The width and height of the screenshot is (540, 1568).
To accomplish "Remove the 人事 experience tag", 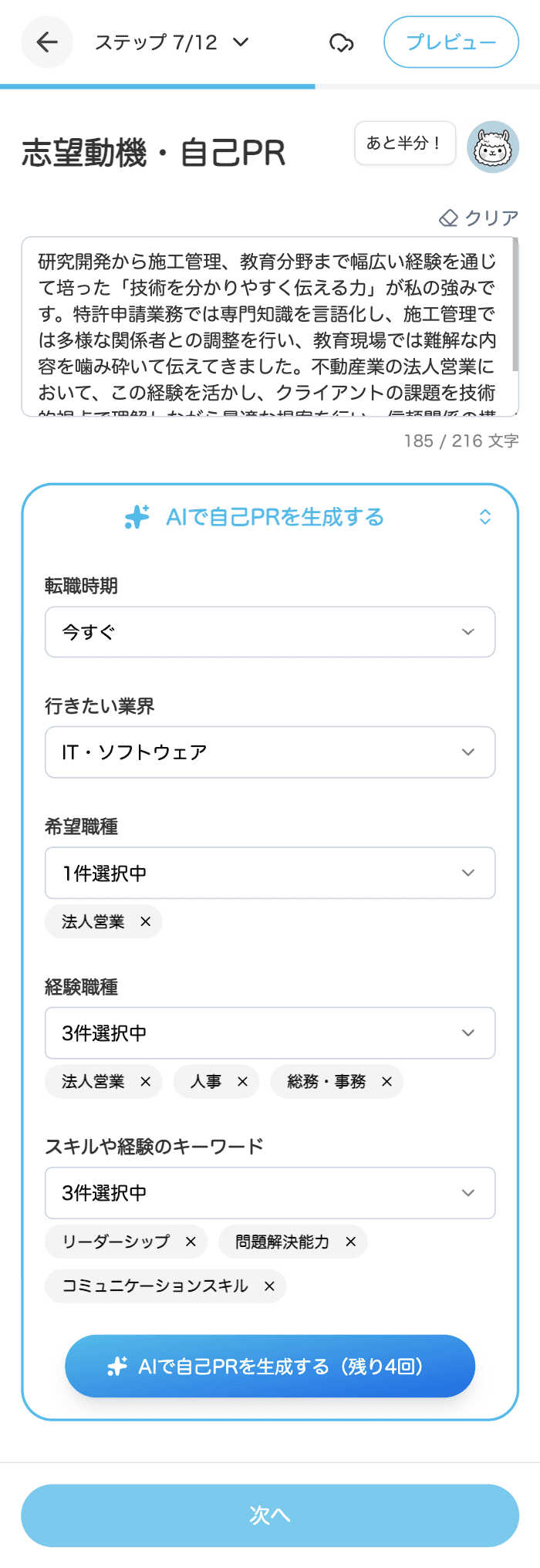I will (x=242, y=1082).
